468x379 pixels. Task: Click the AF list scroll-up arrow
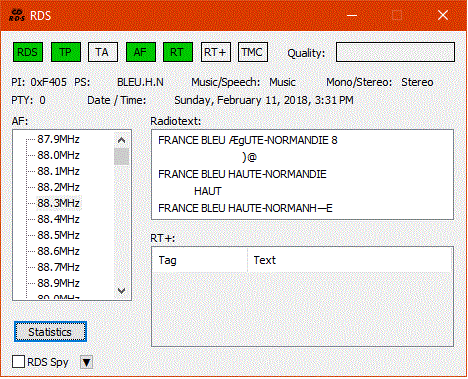coord(121,140)
